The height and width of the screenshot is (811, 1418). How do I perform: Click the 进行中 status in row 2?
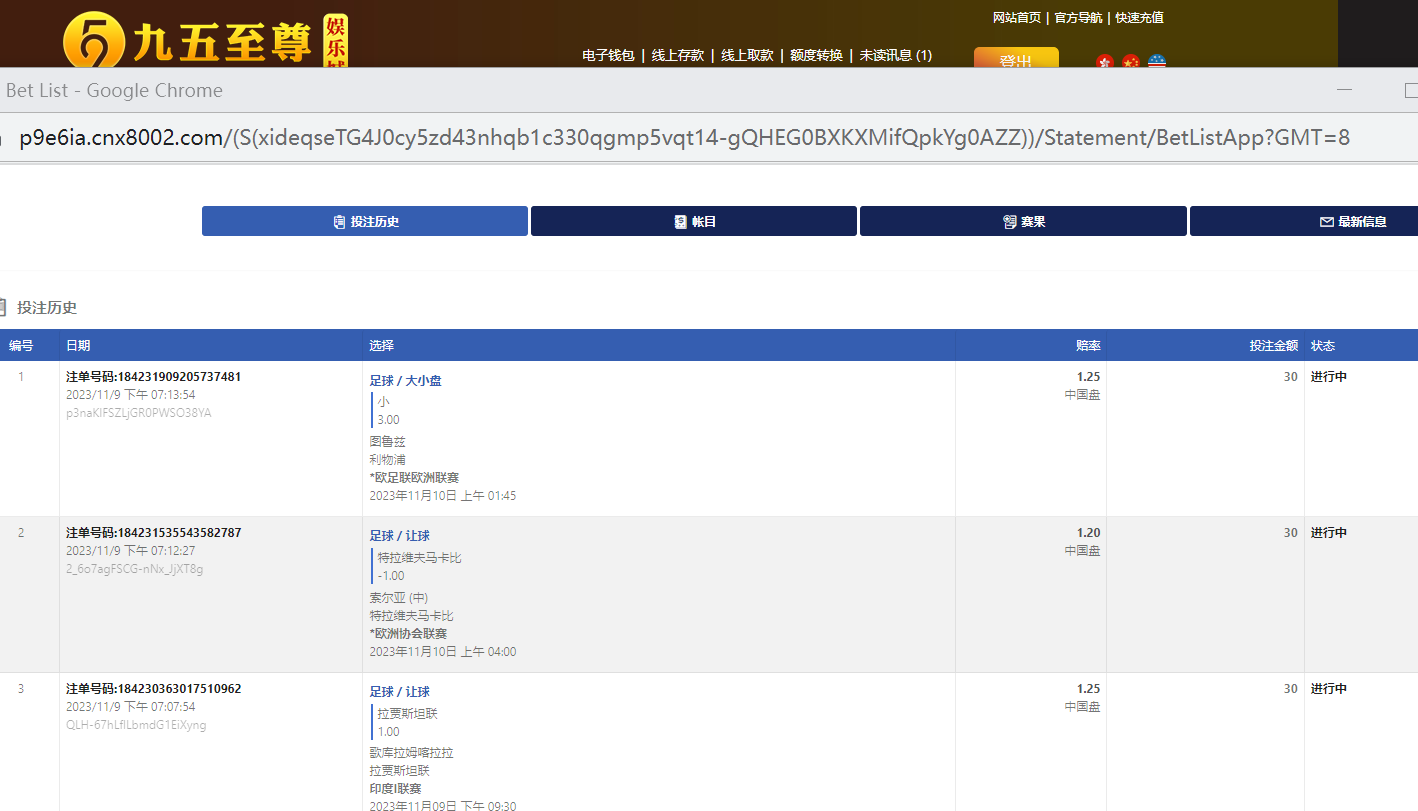coord(1329,533)
